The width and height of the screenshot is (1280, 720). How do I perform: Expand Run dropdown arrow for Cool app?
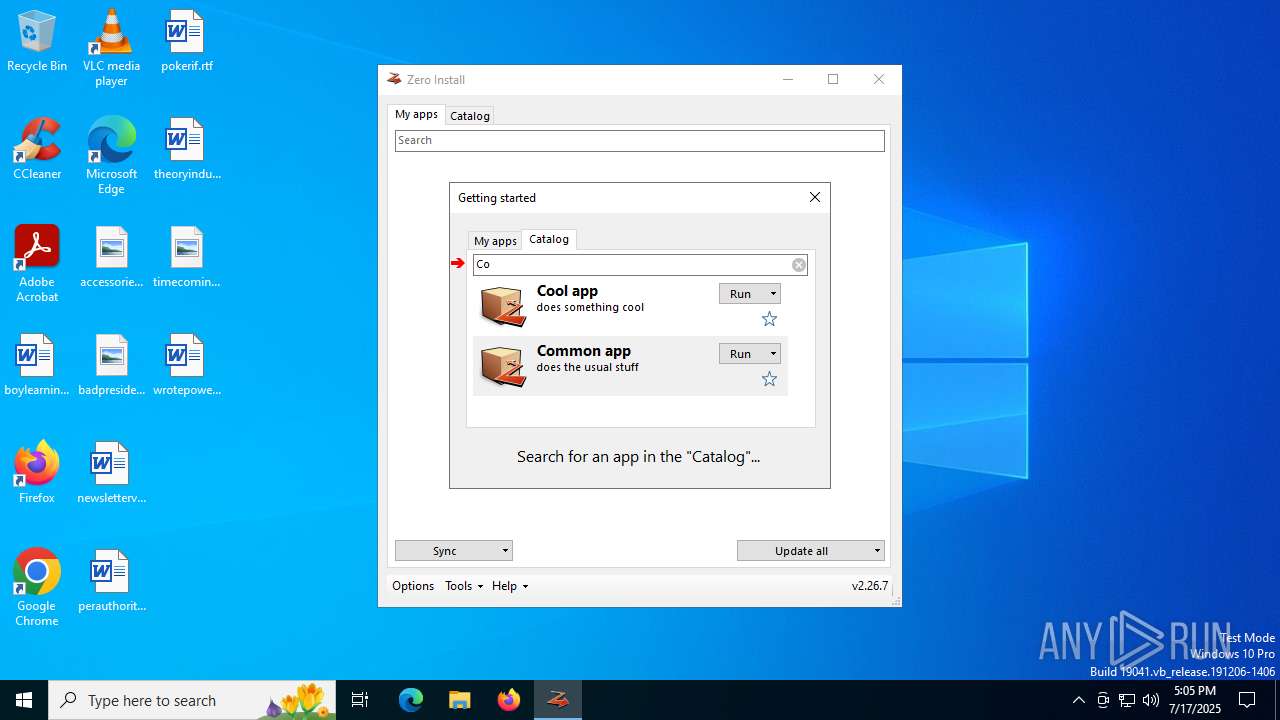click(773, 294)
